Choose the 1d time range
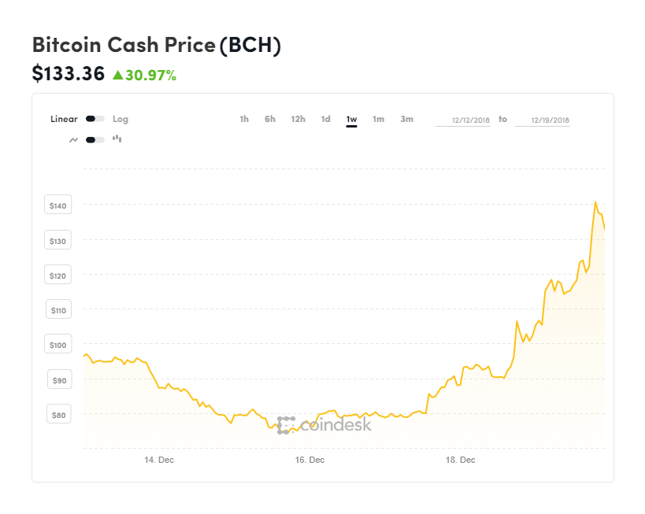645x514 pixels. coord(325,119)
